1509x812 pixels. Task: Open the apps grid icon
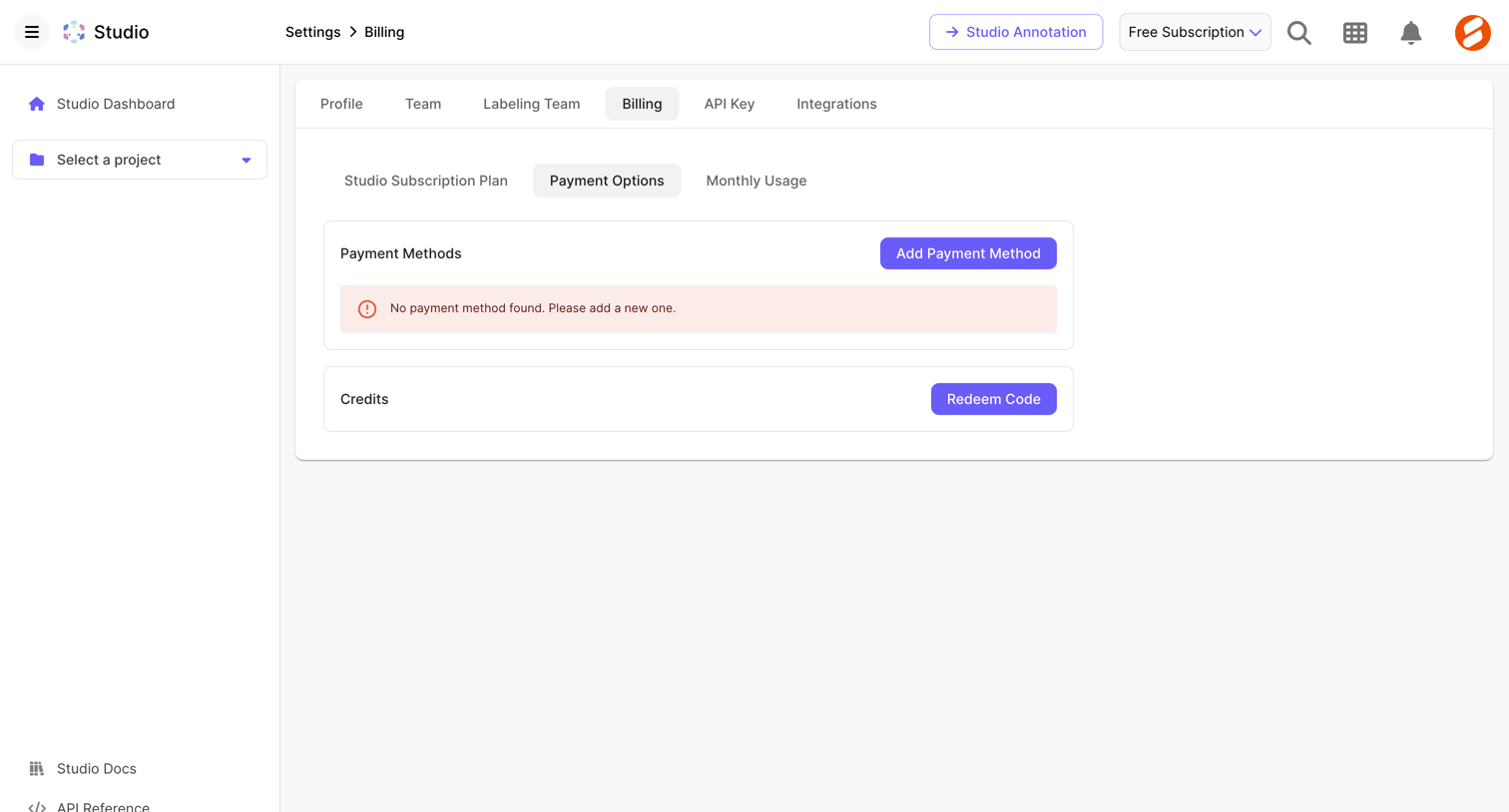click(1354, 32)
